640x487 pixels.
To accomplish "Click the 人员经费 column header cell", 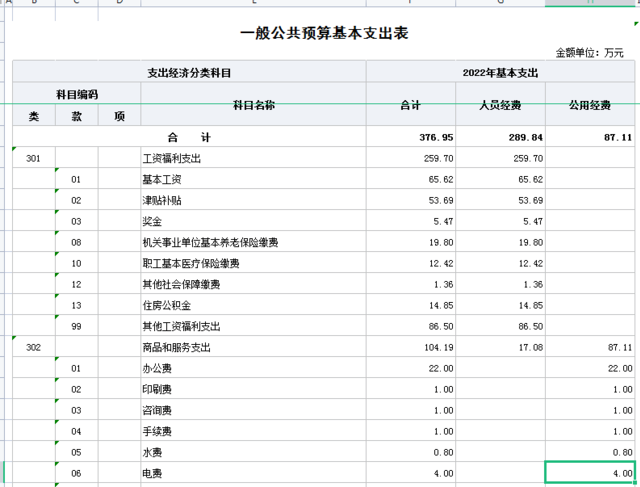I will click(x=500, y=104).
